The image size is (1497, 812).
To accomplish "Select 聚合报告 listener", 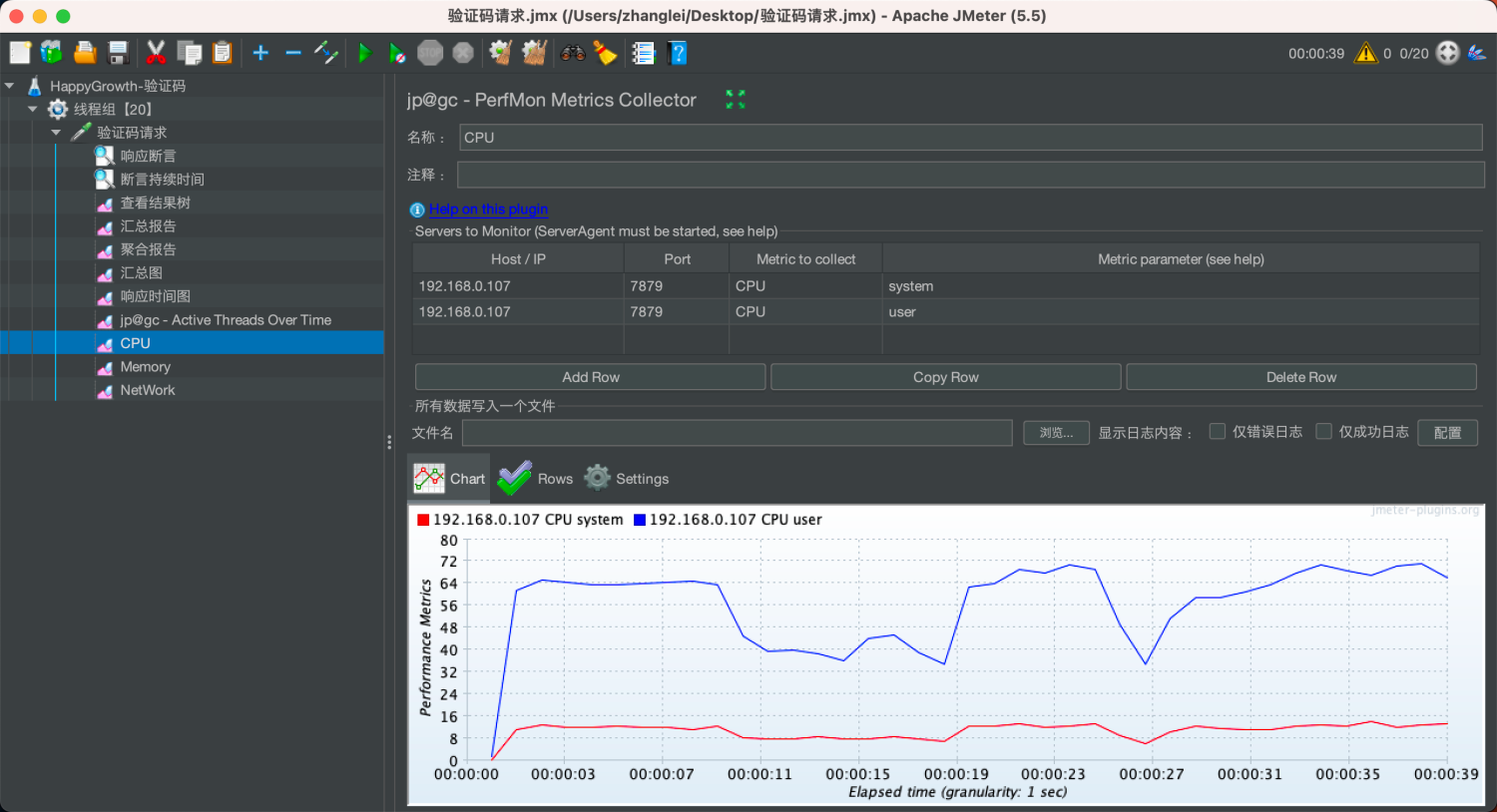I will coord(148,249).
